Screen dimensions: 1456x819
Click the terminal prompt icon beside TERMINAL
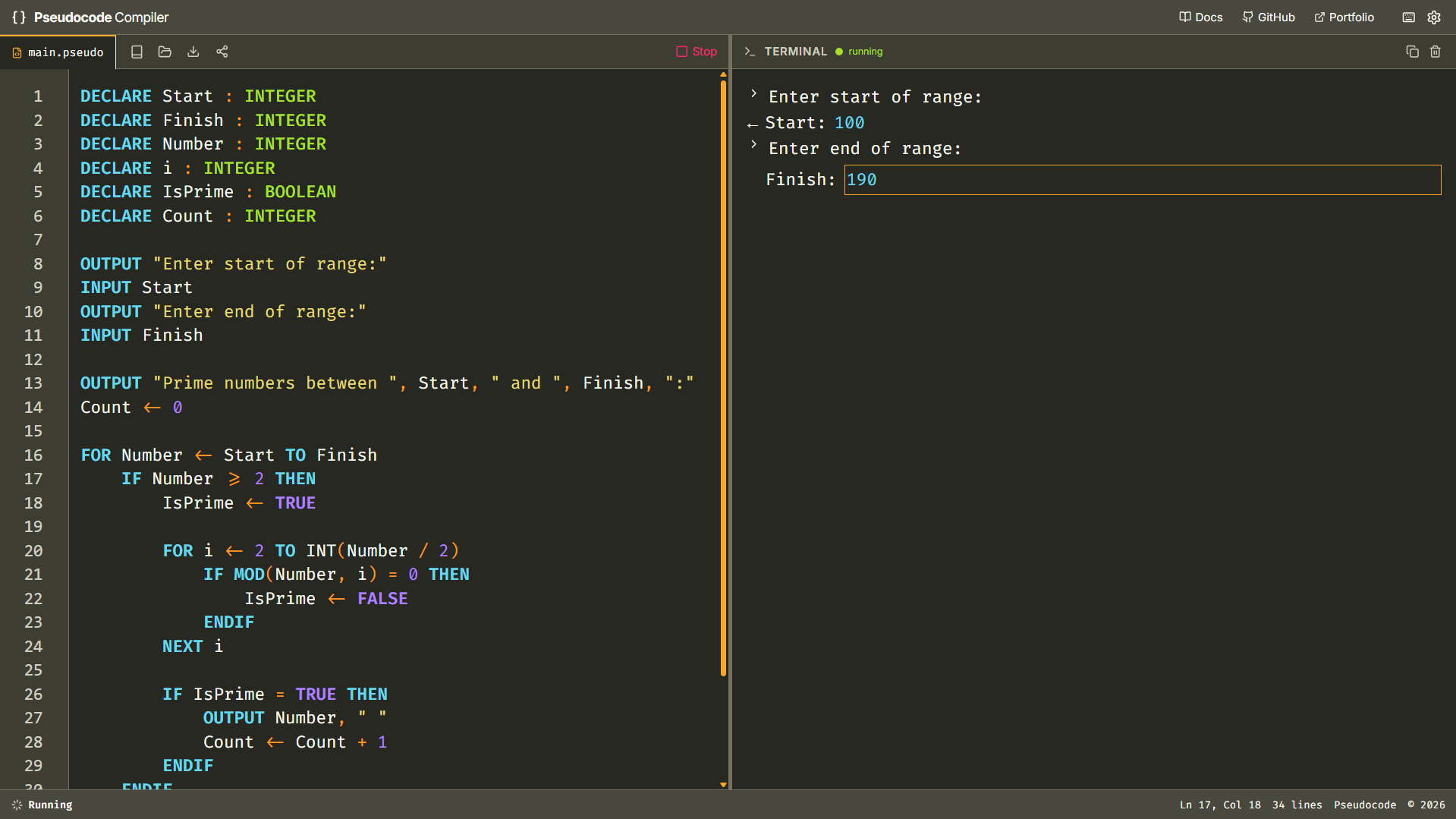(750, 52)
